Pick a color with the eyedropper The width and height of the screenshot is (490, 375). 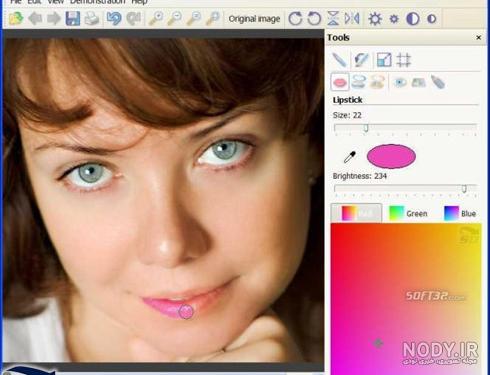point(350,157)
